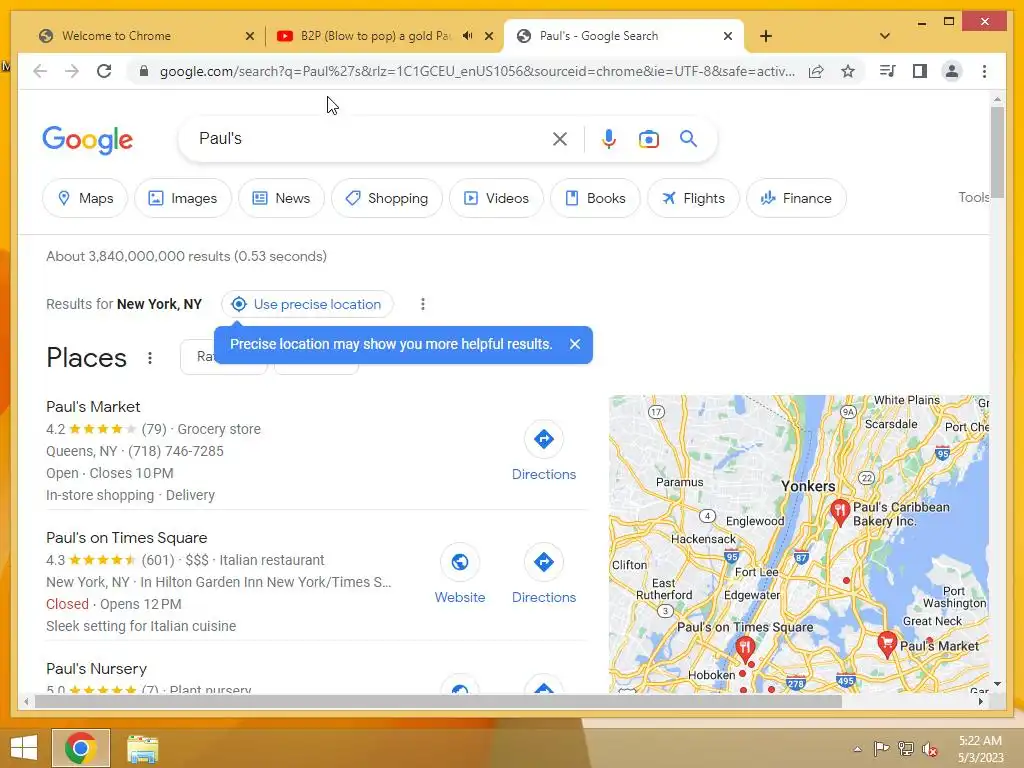Open the media controls icon in toolbar

coord(887,71)
